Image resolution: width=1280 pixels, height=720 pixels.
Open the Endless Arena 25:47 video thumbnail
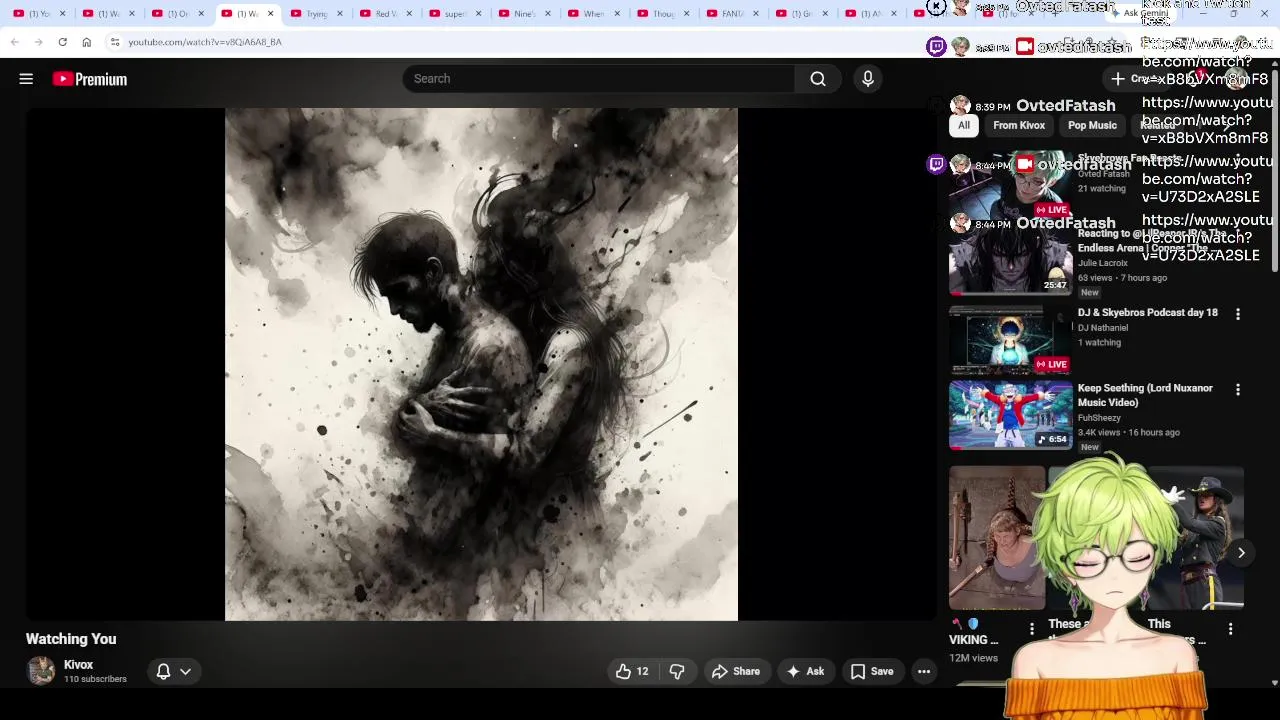coord(1010,260)
